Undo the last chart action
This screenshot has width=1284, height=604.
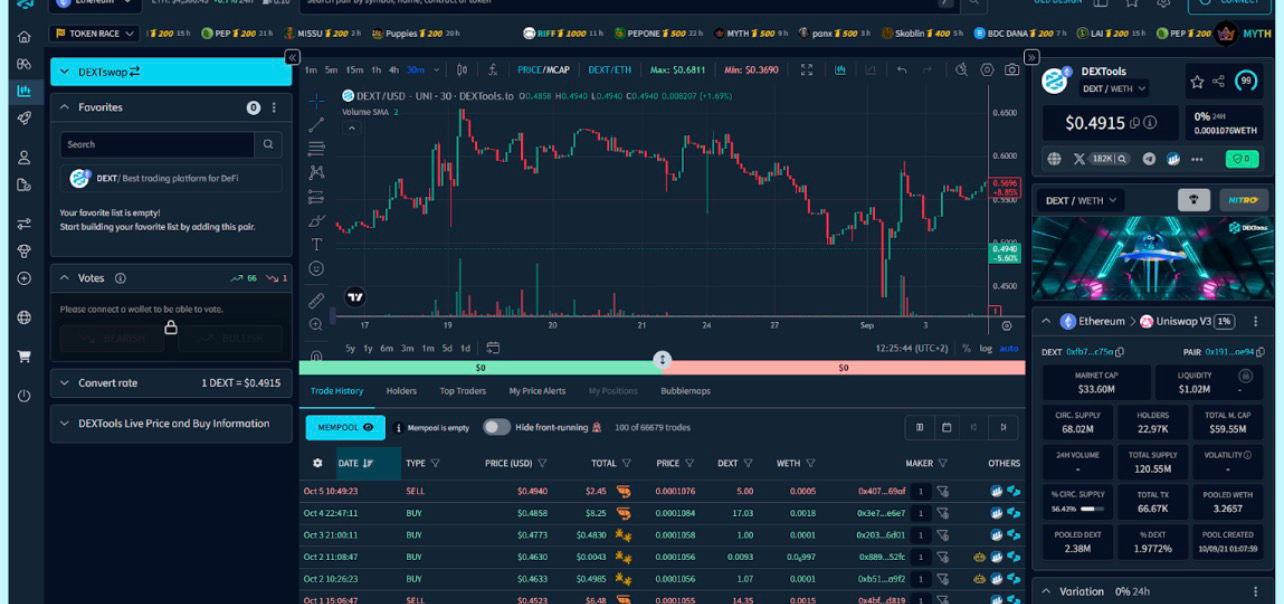[902, 70]
